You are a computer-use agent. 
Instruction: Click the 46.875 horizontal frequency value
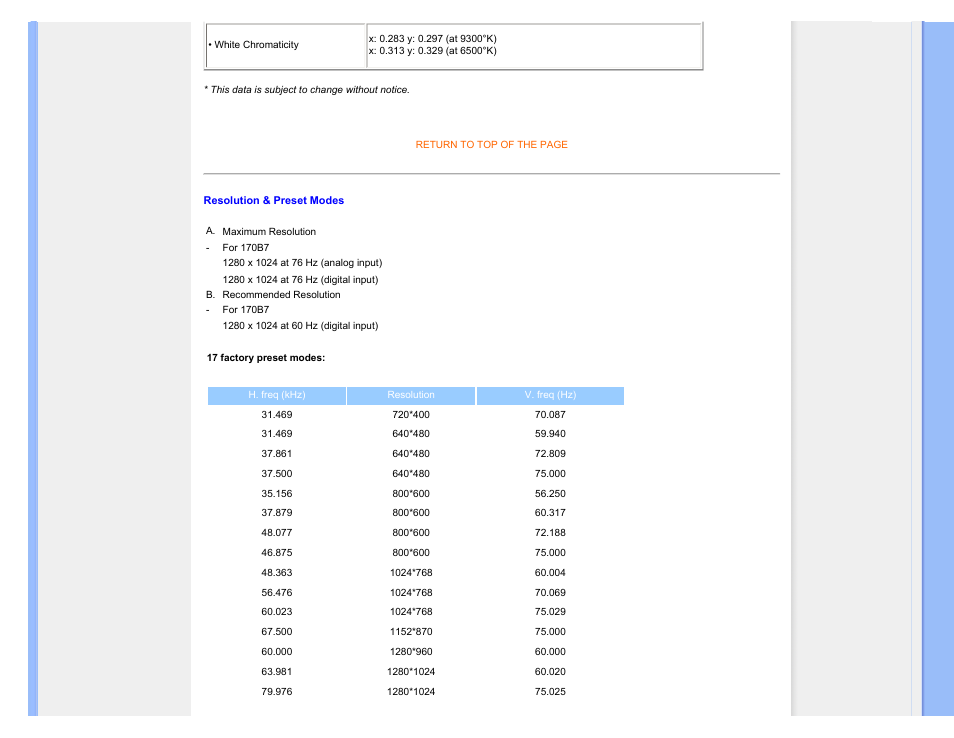[277, 553]
